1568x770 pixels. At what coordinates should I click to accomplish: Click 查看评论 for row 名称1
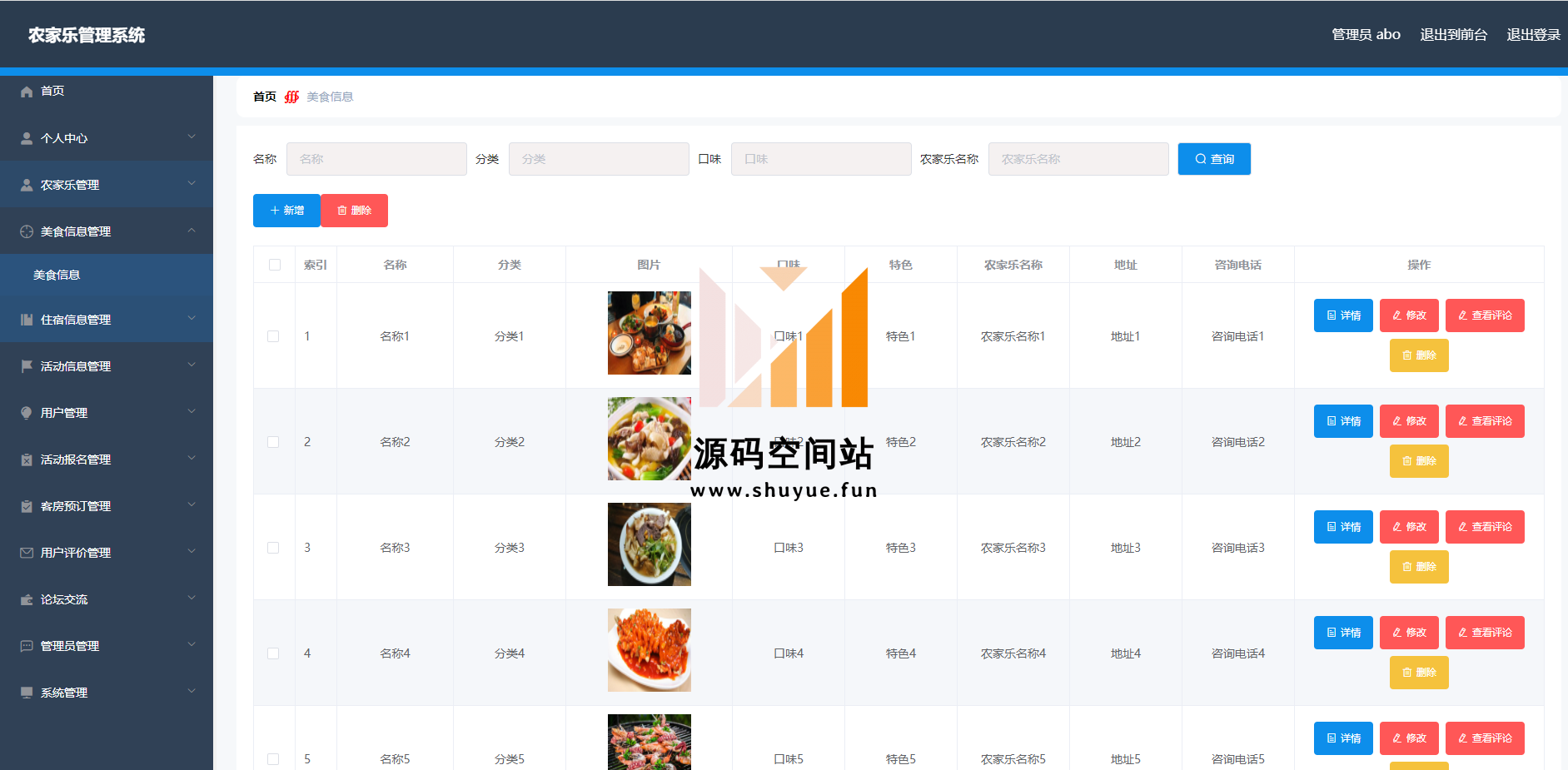click(x=1485, y=315)
